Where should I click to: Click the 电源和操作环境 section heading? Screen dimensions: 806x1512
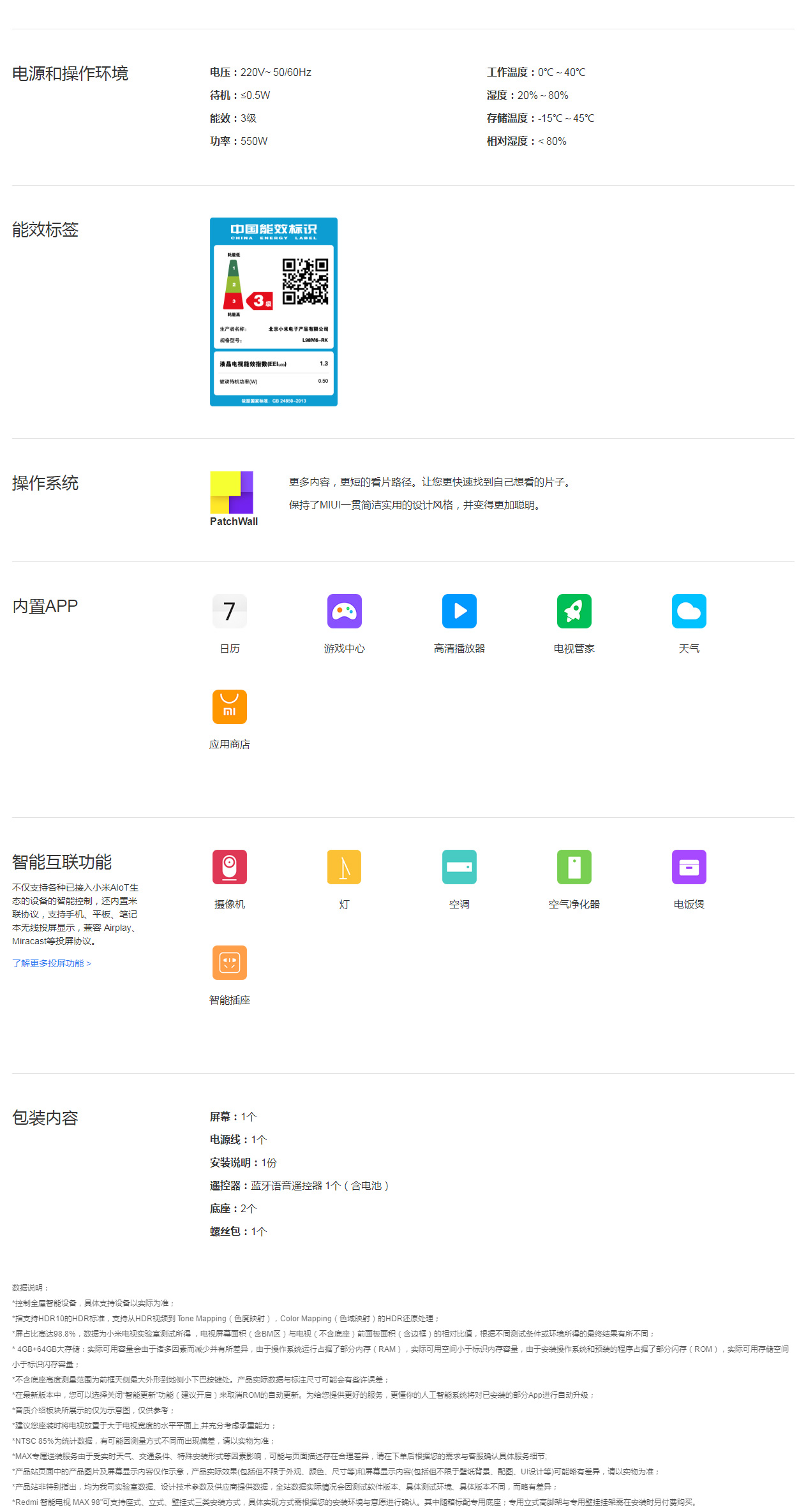70,73
